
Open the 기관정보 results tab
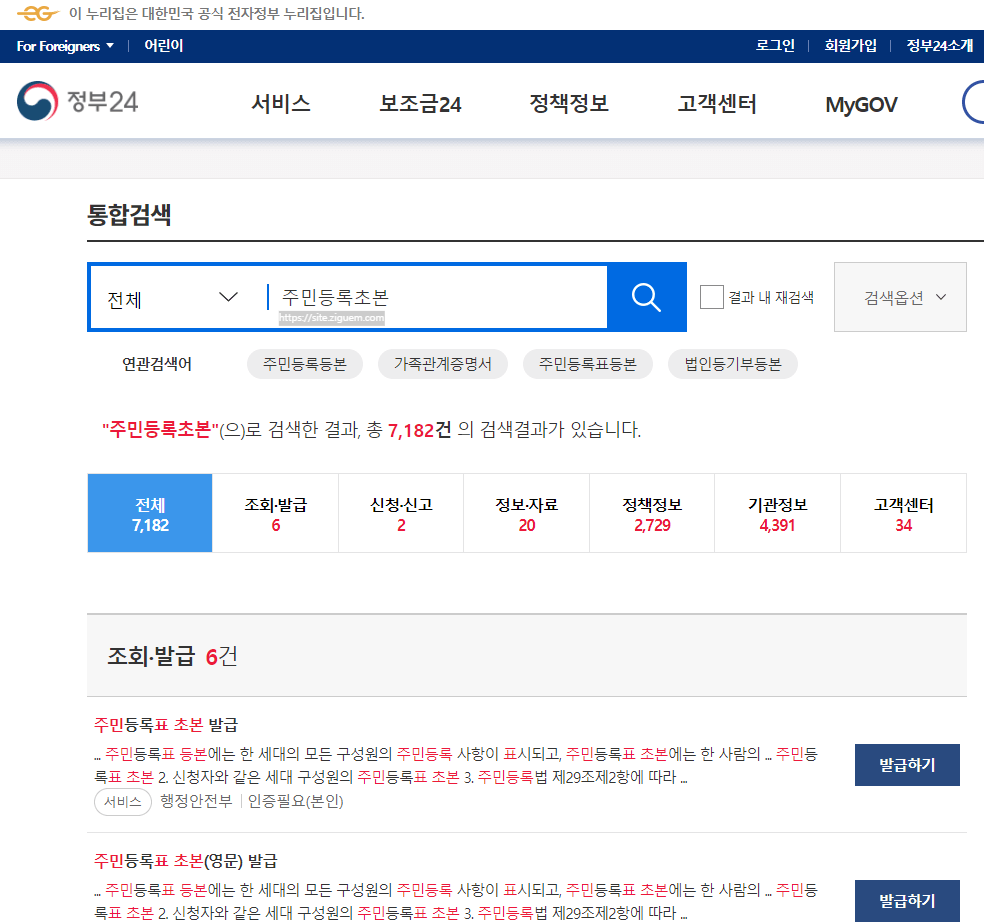777,512
